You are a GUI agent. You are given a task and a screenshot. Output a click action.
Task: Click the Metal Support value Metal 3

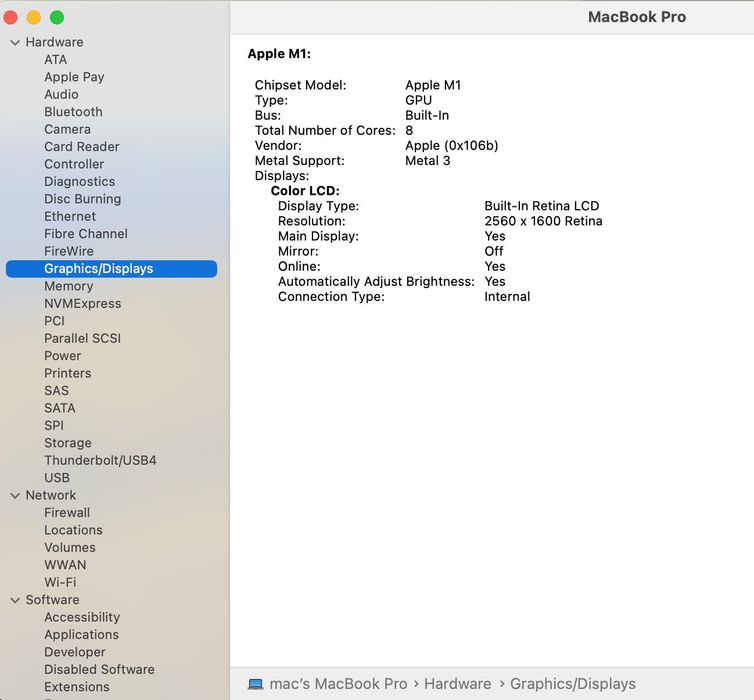tap(427, 161)
